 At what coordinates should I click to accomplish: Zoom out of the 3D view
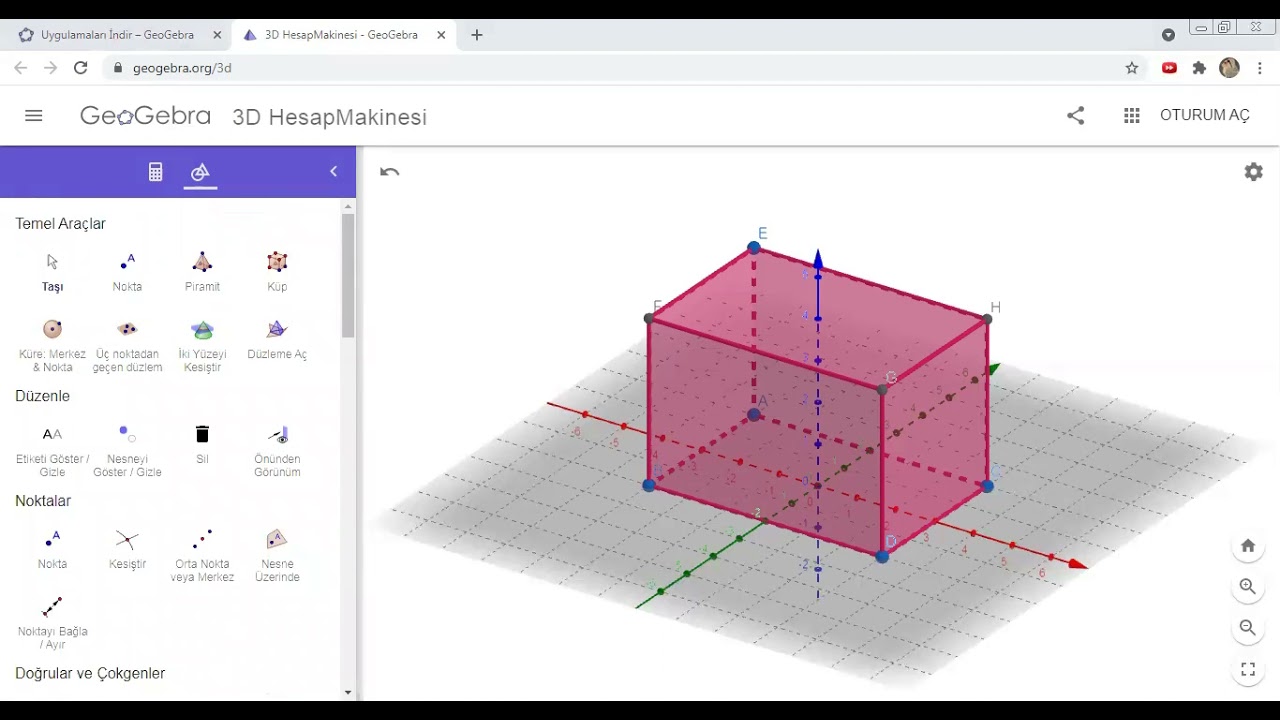[x=1248, y=628]
